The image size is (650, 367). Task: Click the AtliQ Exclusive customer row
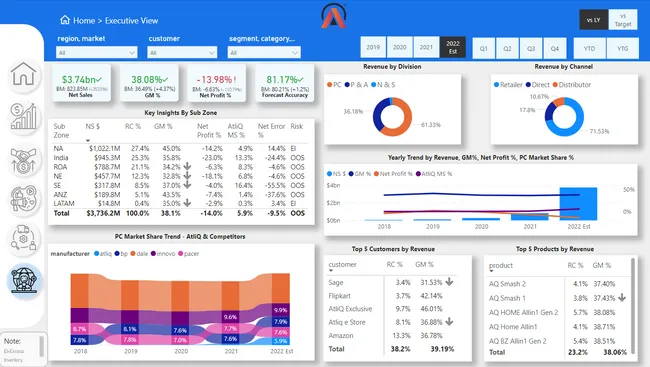pos(391,309)
